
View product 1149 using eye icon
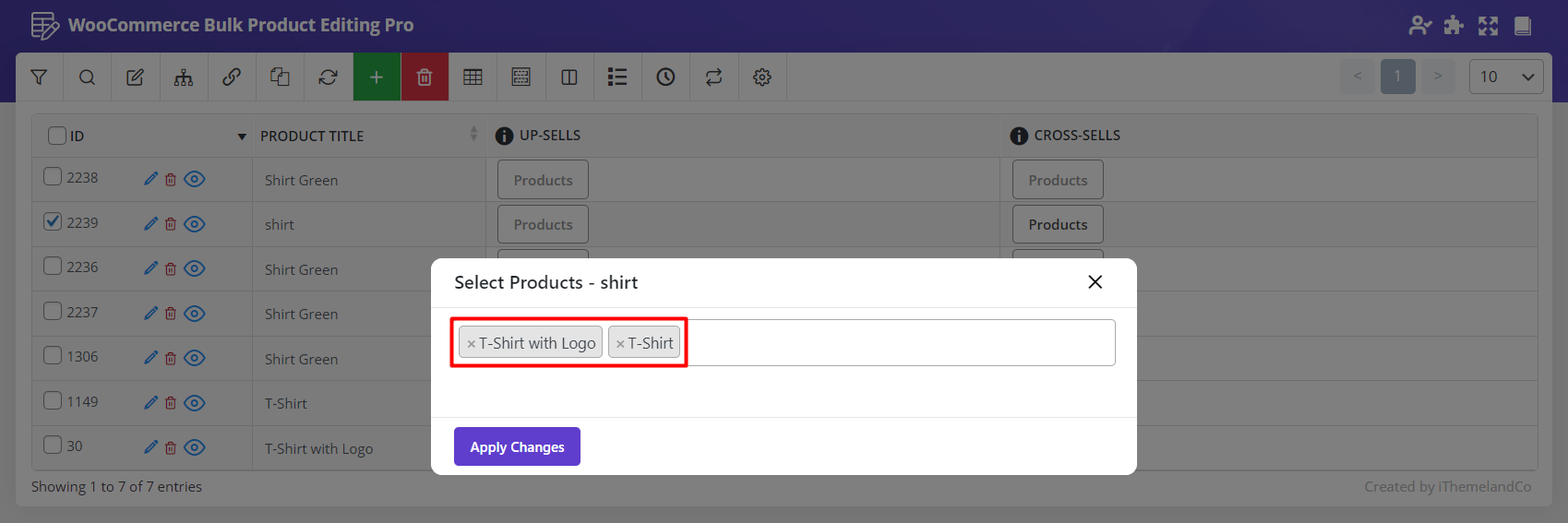(x=194, y=403)
